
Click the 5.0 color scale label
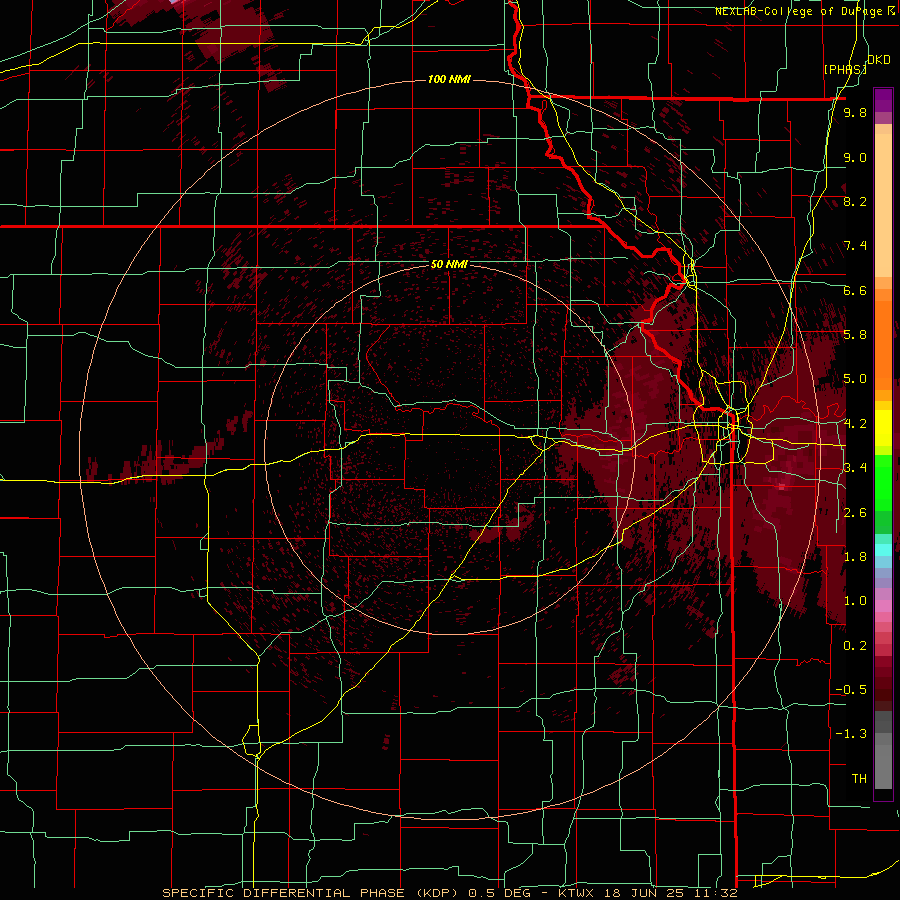(855, 379)
